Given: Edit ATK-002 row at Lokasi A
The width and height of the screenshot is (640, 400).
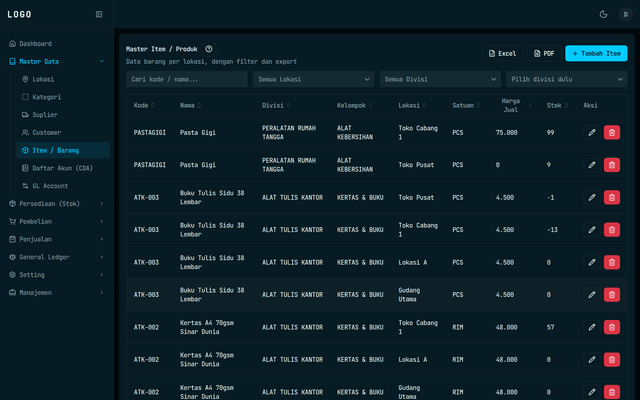Looking at the screenshot, I should (x=592, y=360).
